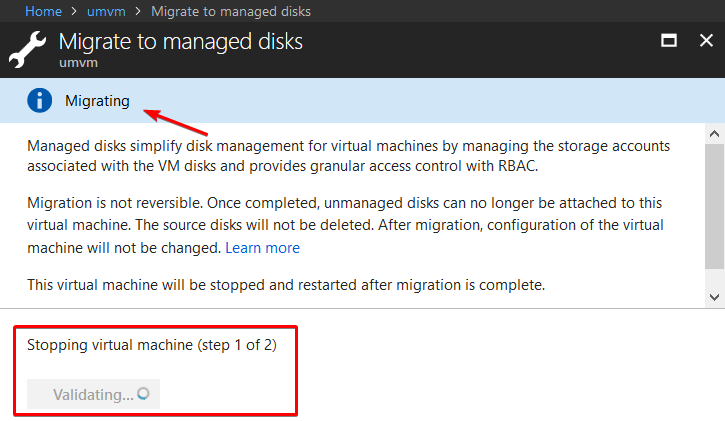Click the Stopping virtual machine step text
This screenshot has height=421, width=725.
tap(151, 345)
